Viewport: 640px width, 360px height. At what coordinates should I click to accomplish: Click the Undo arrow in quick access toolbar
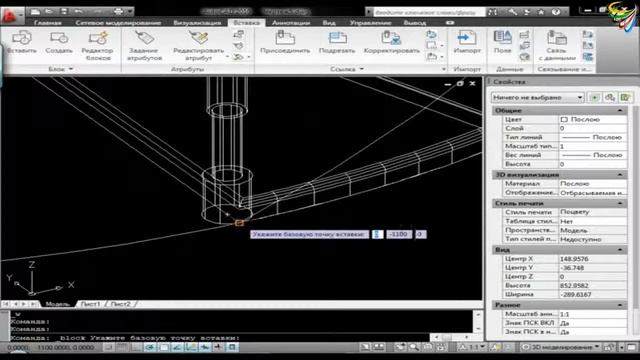coord(78,11)
